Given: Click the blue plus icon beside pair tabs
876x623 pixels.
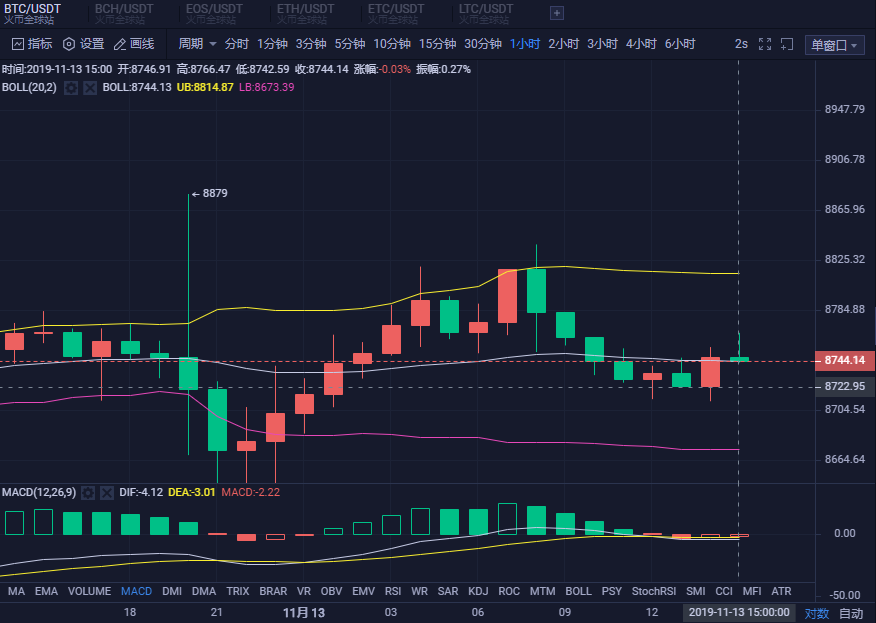Looking at the screenshot, I should point(556,13).
